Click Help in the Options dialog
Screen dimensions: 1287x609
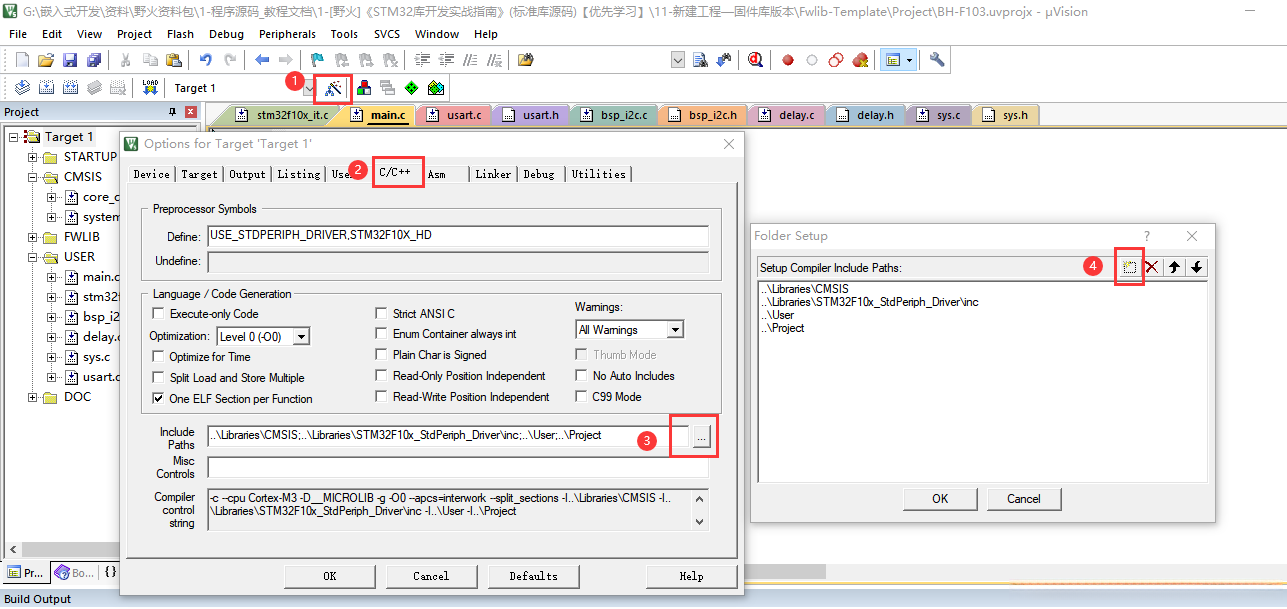[691, 576]
